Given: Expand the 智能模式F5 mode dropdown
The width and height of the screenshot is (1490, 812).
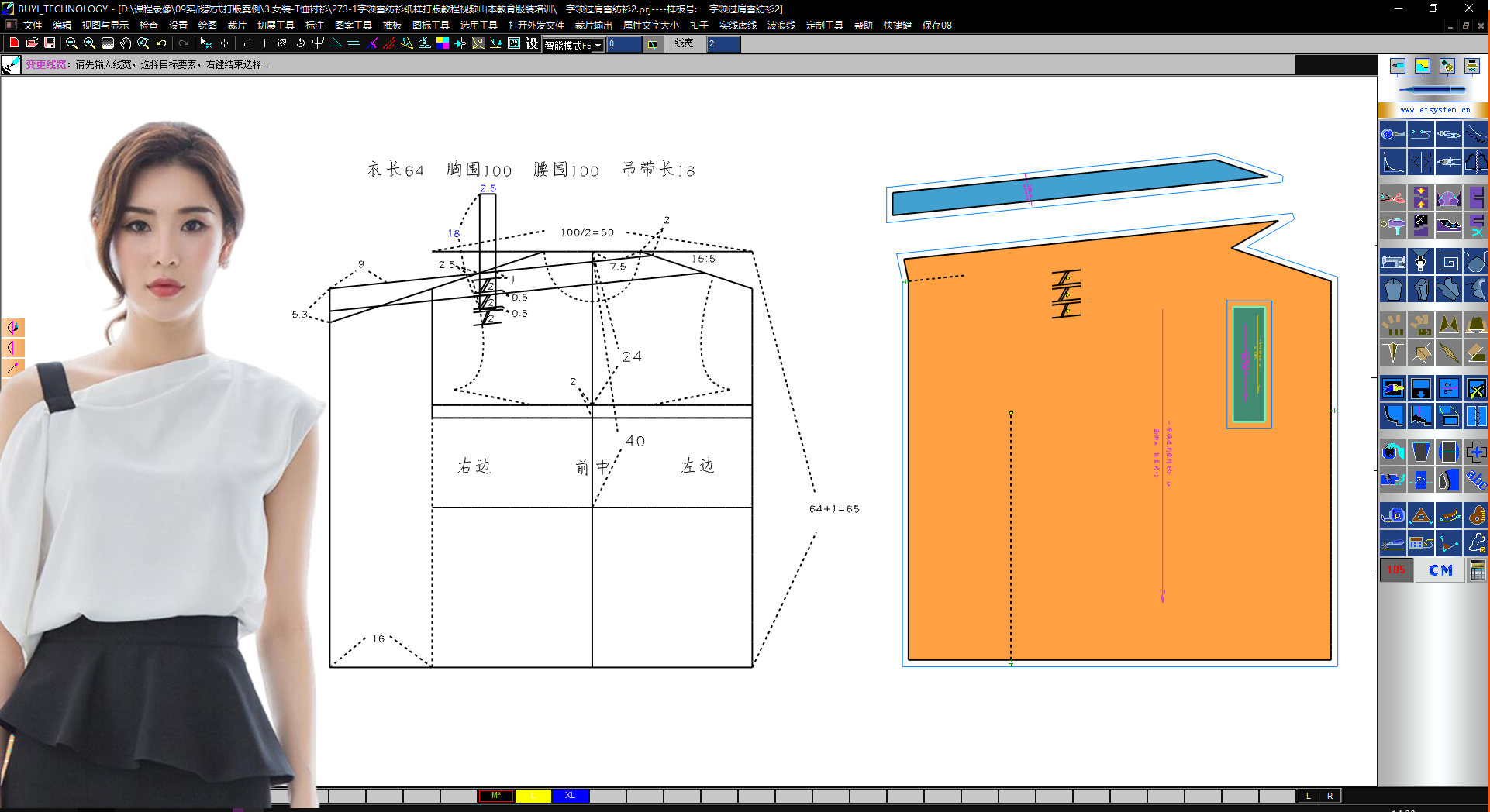Looking at the screenshot, I should (x=598, y=46).
